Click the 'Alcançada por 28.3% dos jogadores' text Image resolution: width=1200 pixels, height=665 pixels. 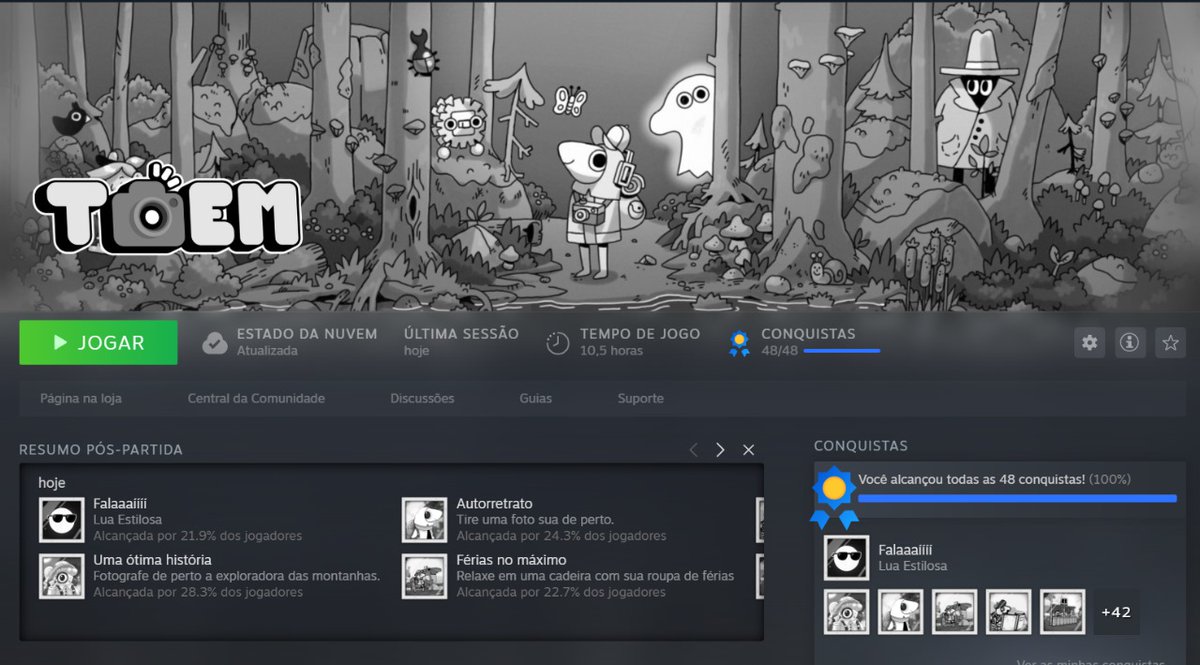click(198, 593)
